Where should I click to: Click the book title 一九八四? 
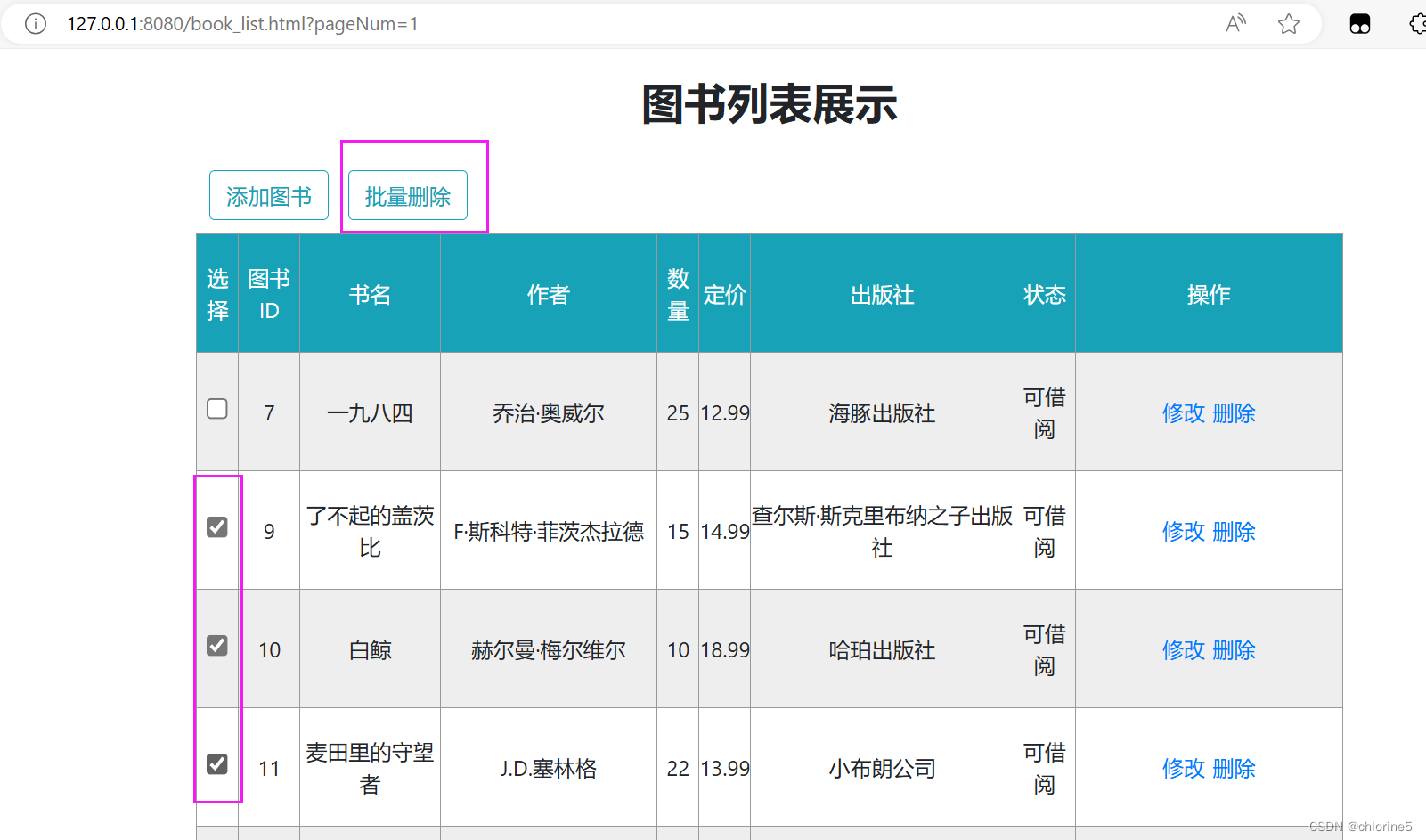coord(370,413)
